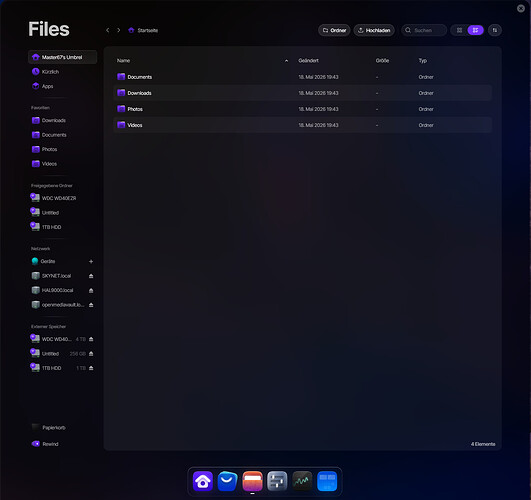Viewport: 531px width, 500px height.
Task: Open WDC WD40 4 TB external drive
Action: point(58,339)
